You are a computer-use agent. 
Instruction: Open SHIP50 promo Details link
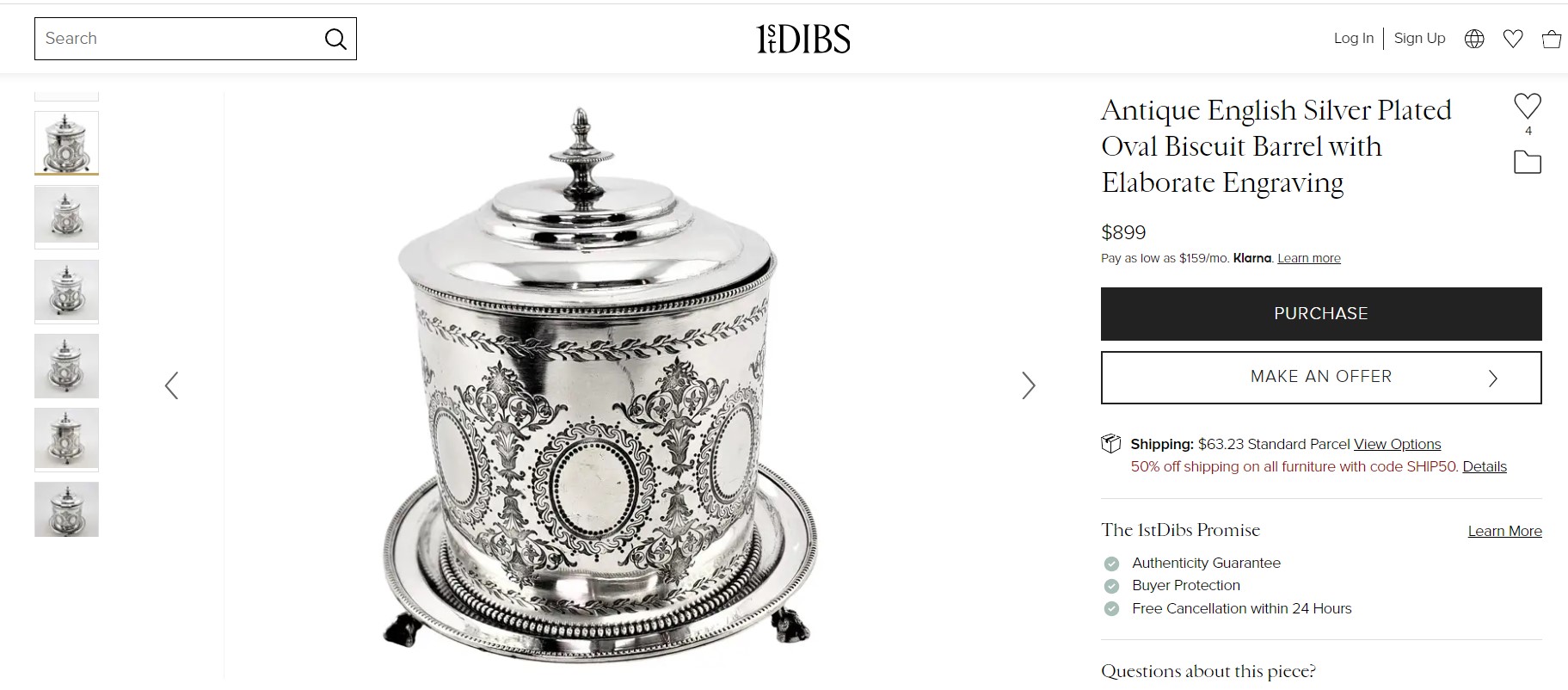[1485, 466]
